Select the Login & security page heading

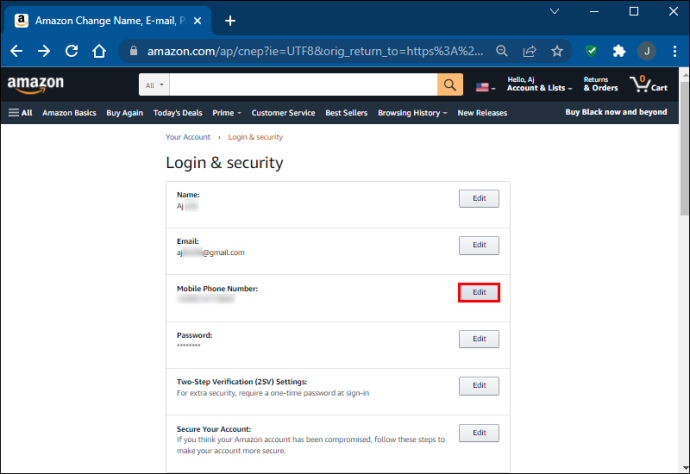pos(224,163)
